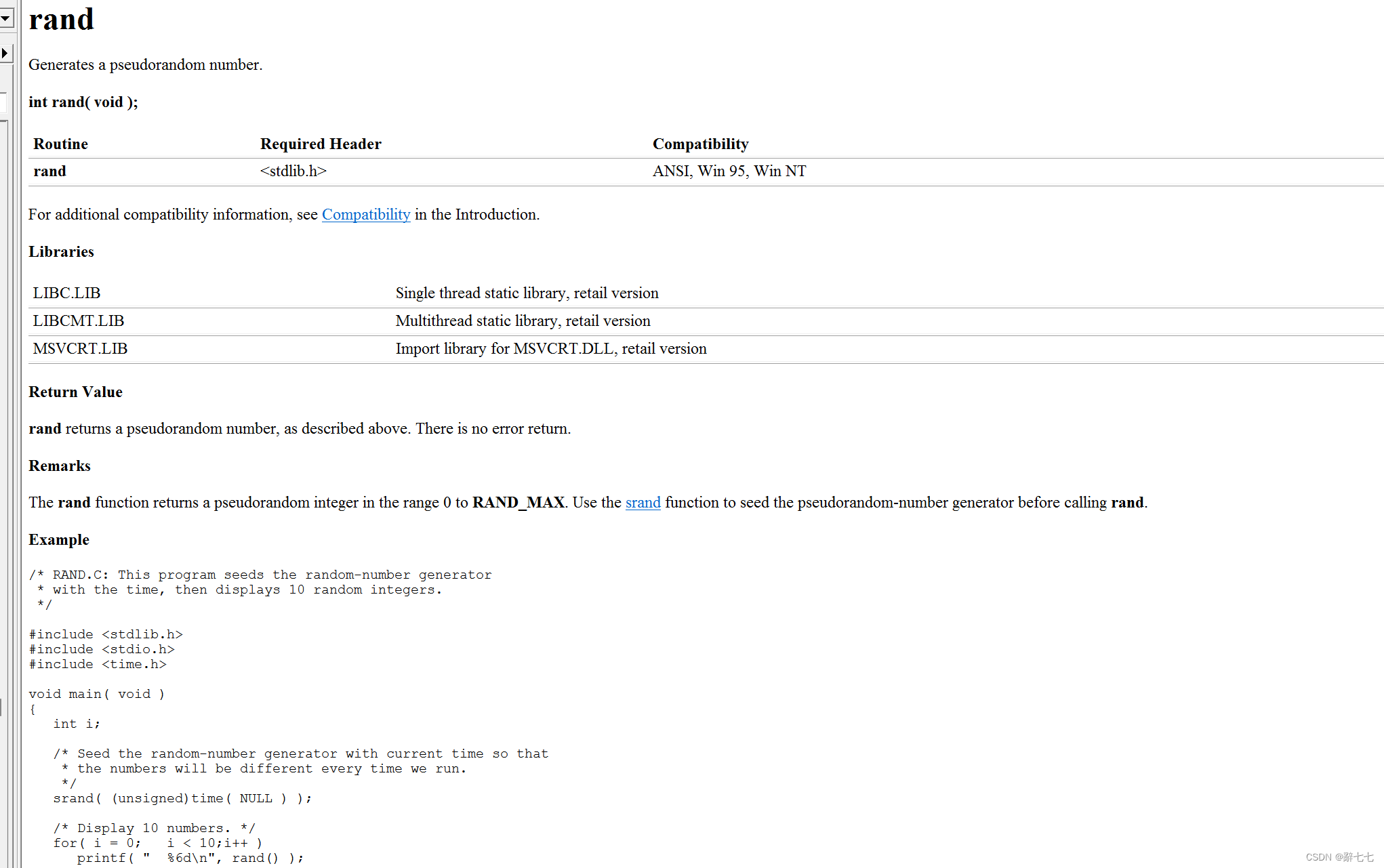
Task: Click the LIBC.LIB library row
Action: (66, 293)
